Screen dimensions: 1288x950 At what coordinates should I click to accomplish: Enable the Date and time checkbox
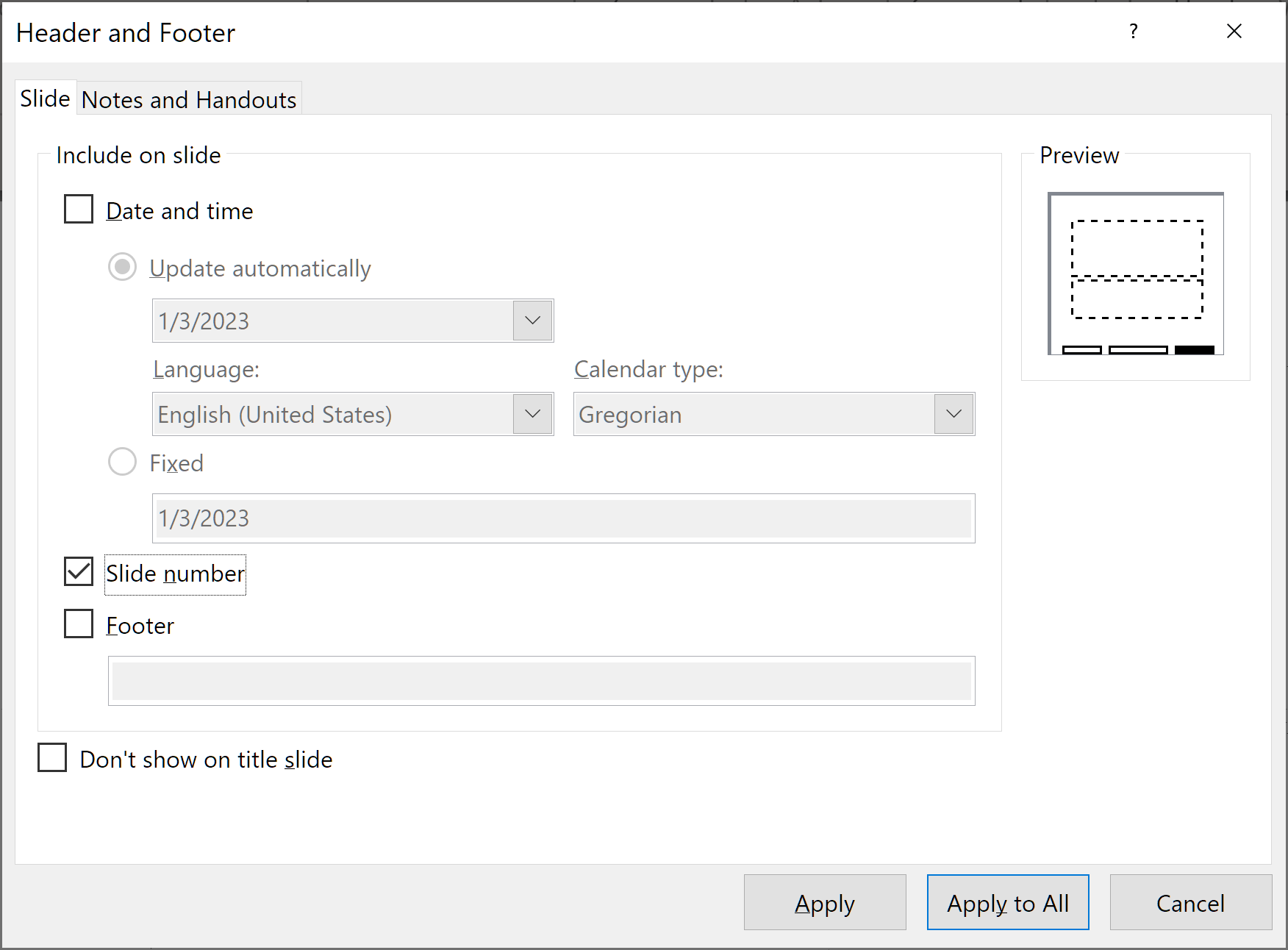[79, 210]
